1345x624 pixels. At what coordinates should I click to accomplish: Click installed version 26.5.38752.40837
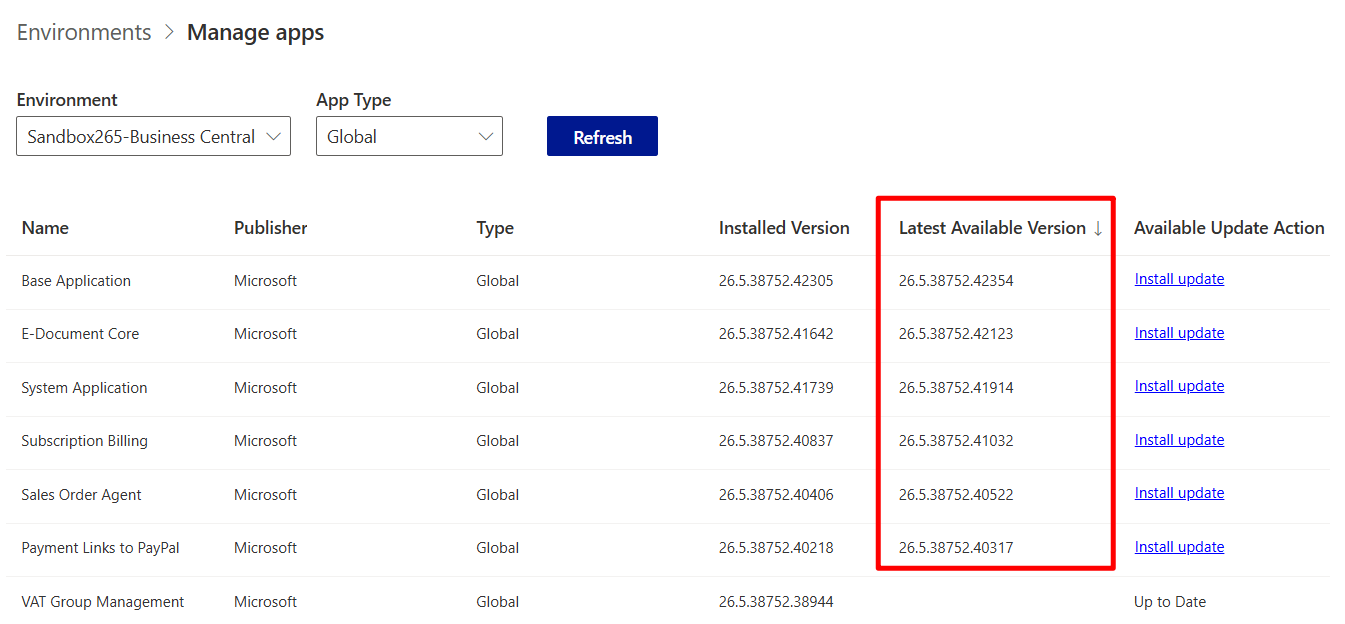(x=776, y=441)
